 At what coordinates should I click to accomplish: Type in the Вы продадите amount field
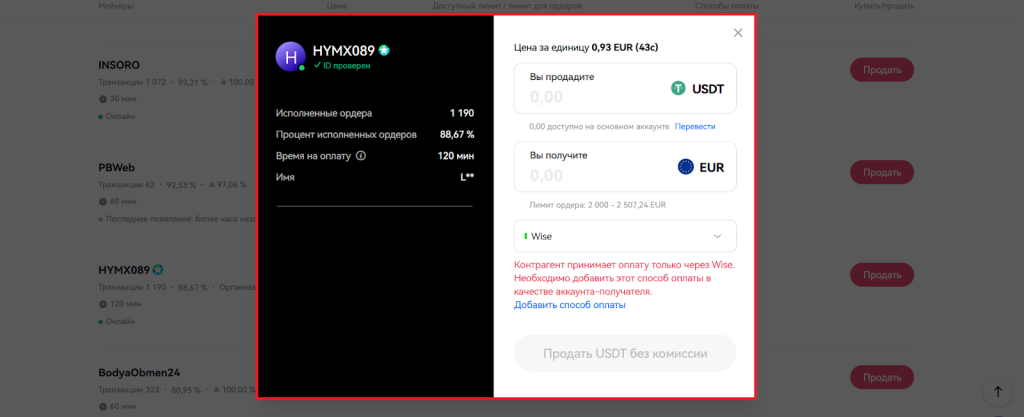(x=590, y=97)
